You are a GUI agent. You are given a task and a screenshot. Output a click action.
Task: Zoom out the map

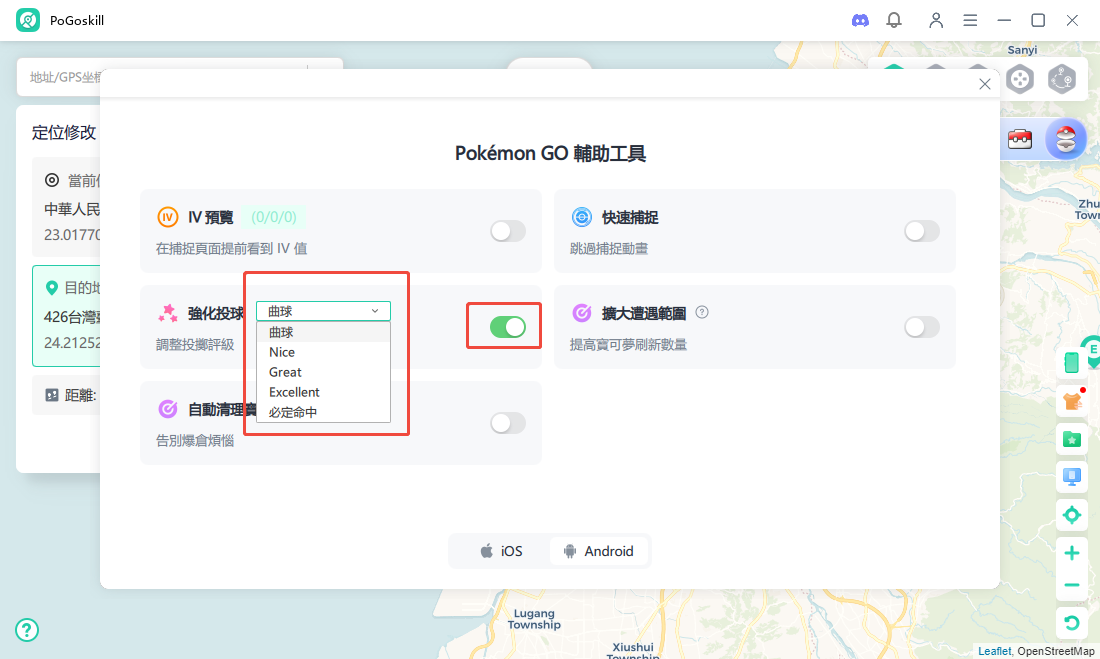(1072, 585)
